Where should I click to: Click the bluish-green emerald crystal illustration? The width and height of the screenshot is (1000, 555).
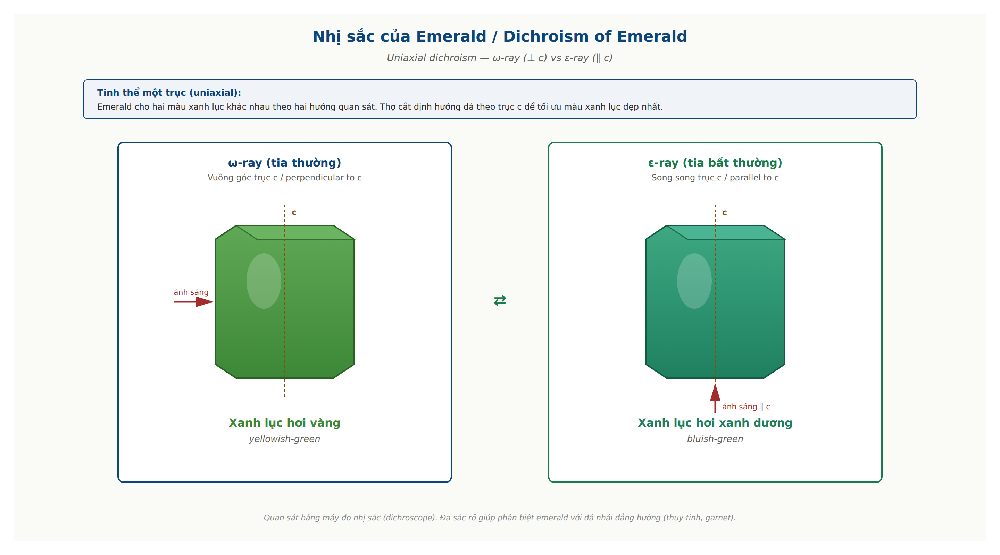[x=715, y=302]
